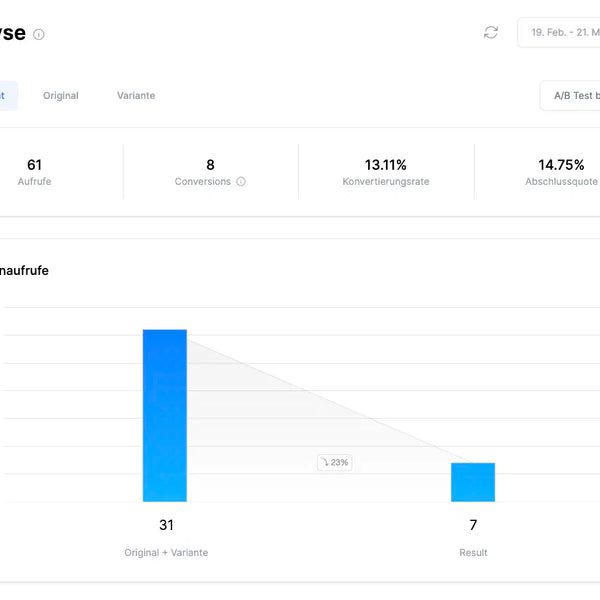Click the Conversions count of 8
Screen dimensions: 600x600
coord(210,165)
